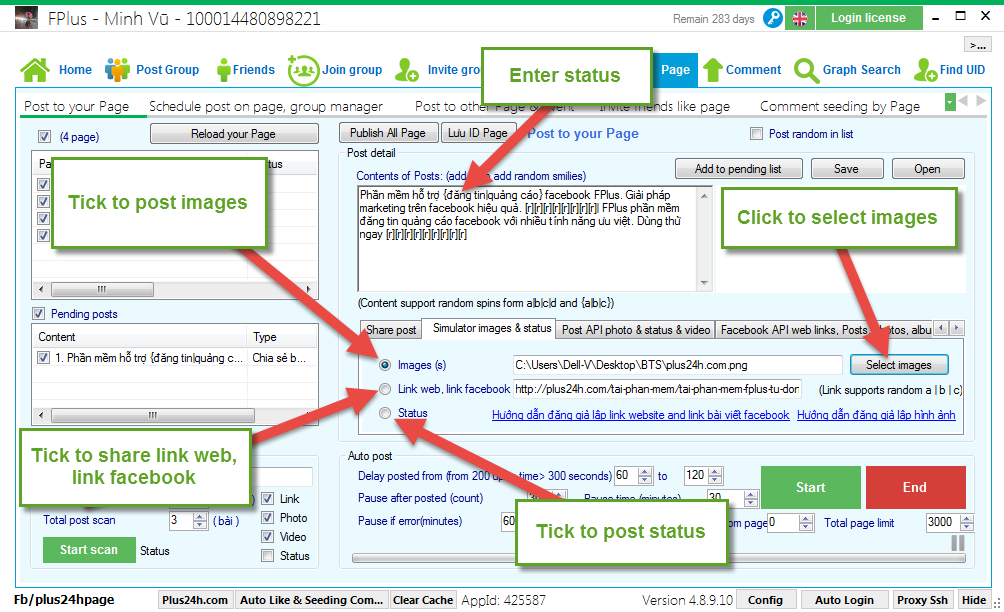Screen dimensions: 1004x612
Task: Enable the 'Status' scan checkbox
Action: pos(268,556)
